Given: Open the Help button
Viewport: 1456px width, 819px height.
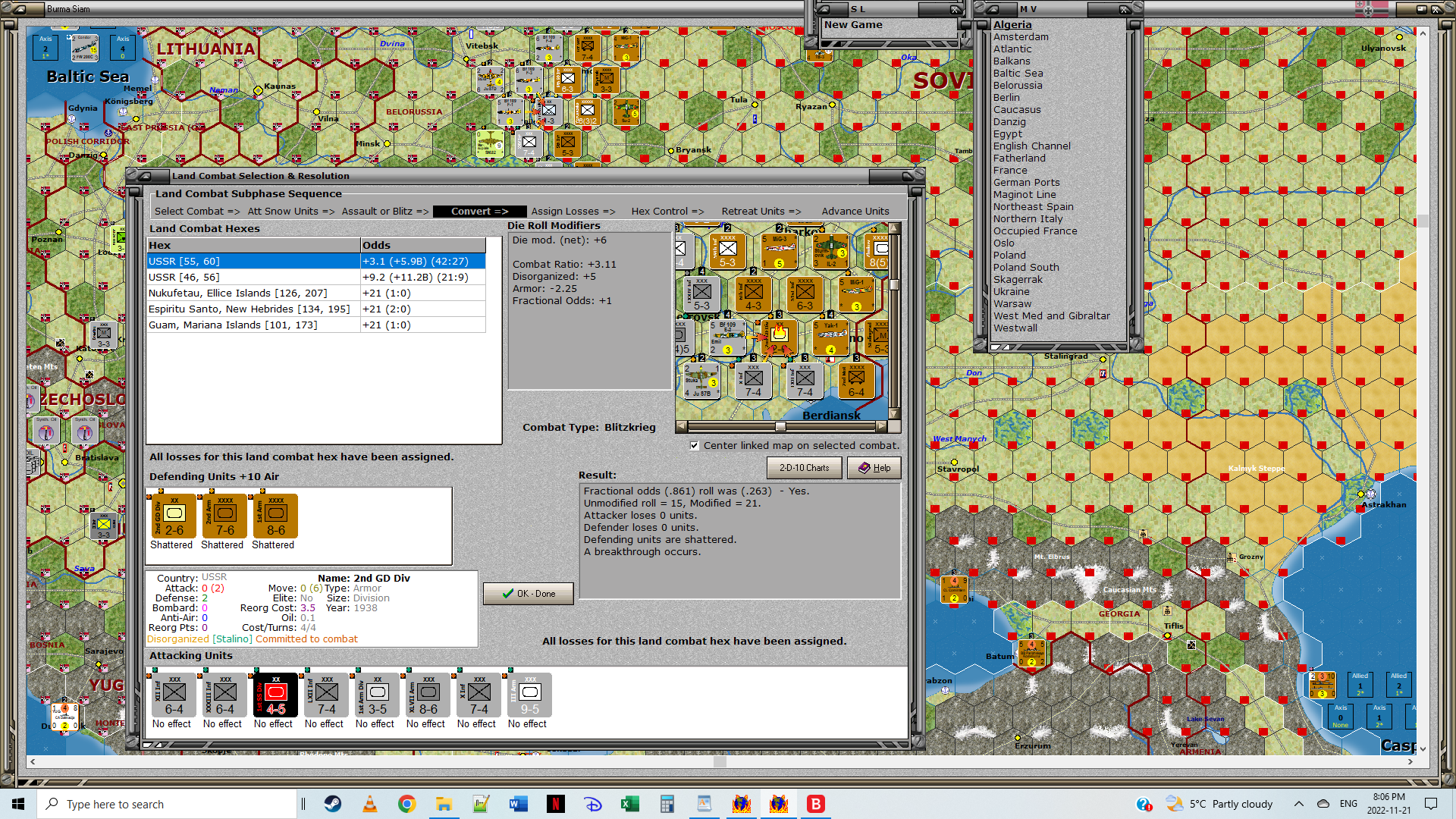Looking at the screenshot, I should coord(874,468).
